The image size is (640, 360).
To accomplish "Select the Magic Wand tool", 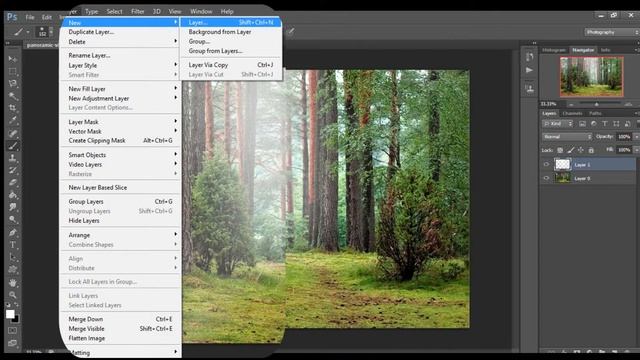I will 13,96.
